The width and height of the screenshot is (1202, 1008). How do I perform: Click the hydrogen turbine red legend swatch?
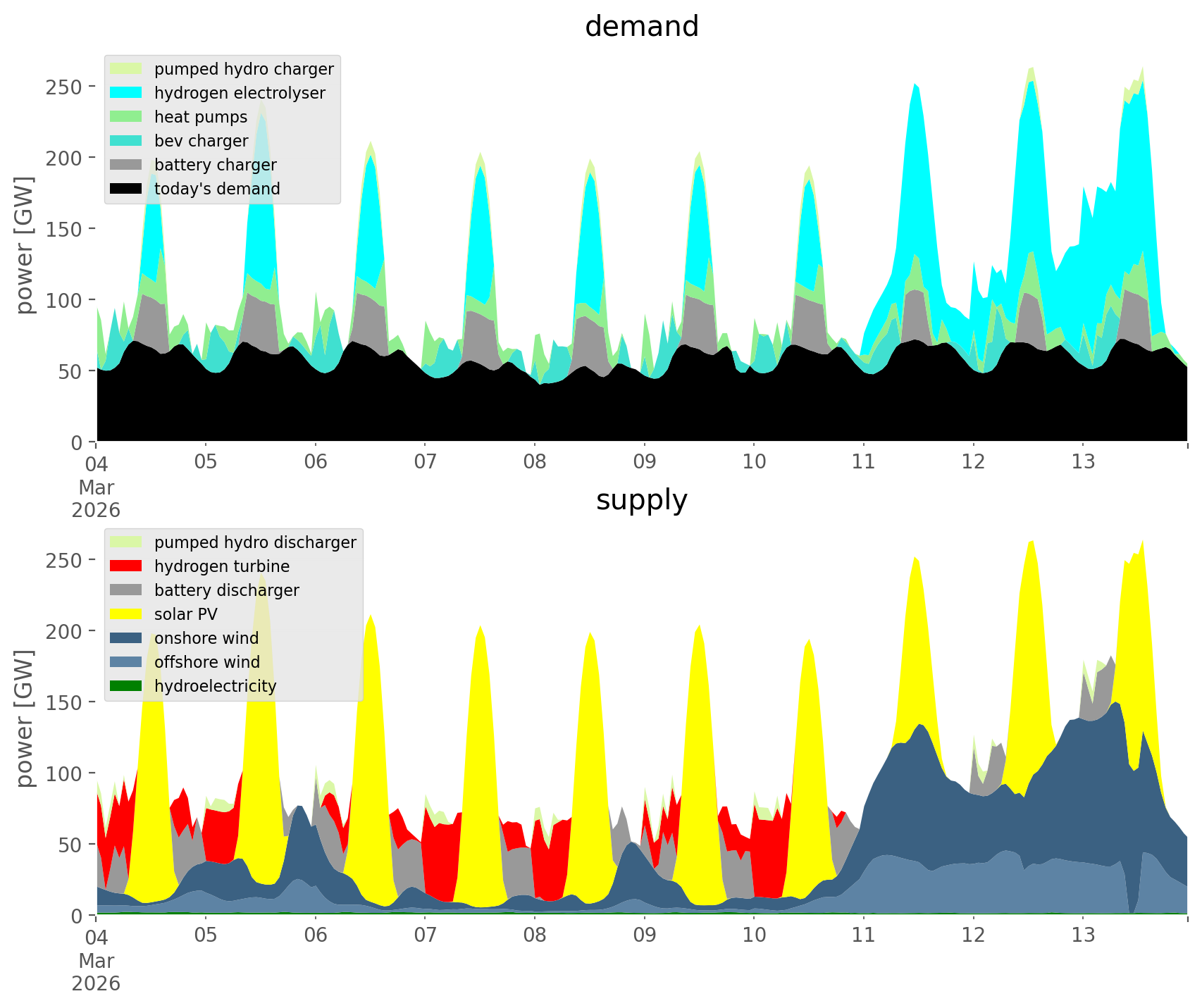(x=126, y=566)
